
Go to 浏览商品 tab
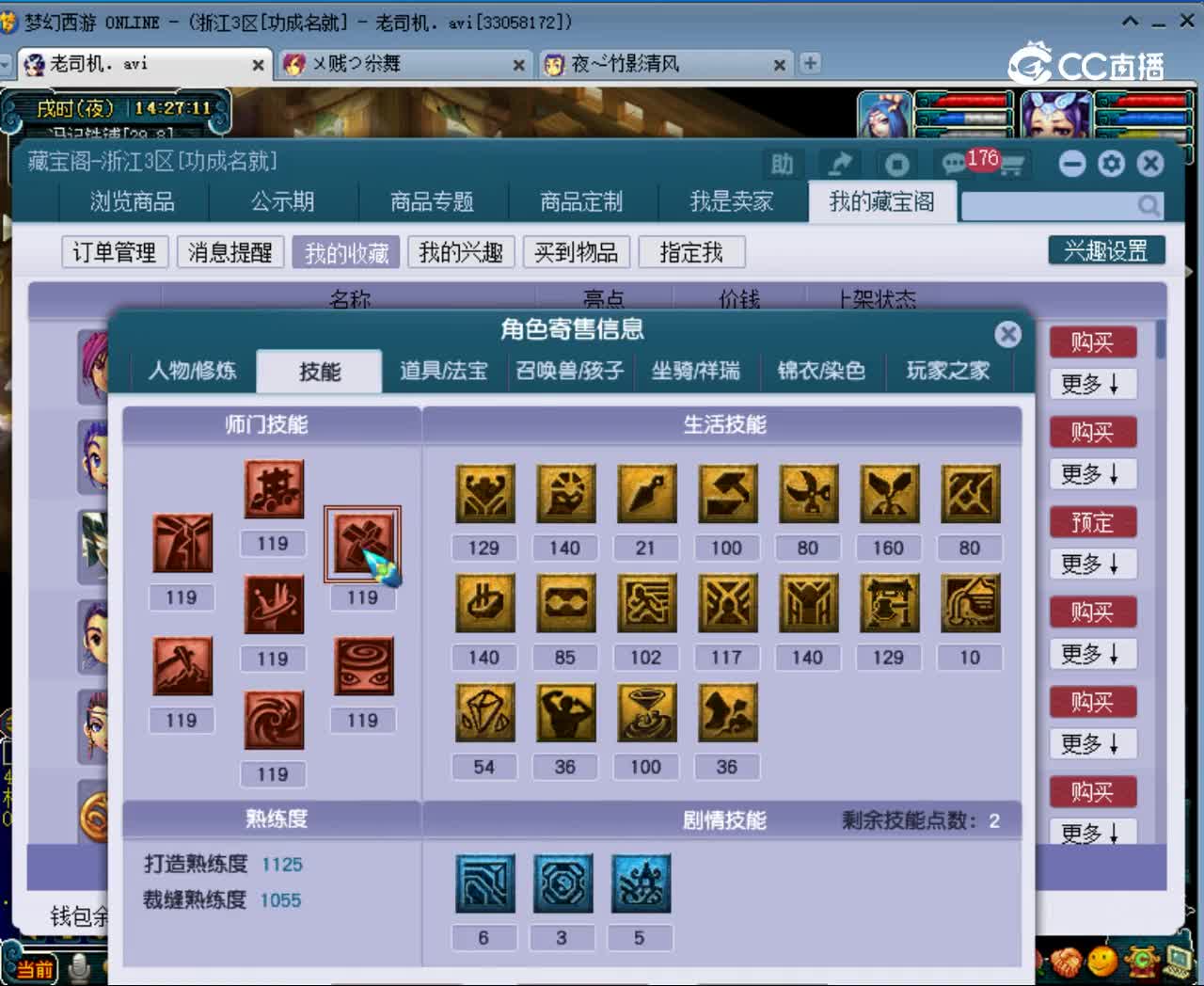(x=133, y=202)
